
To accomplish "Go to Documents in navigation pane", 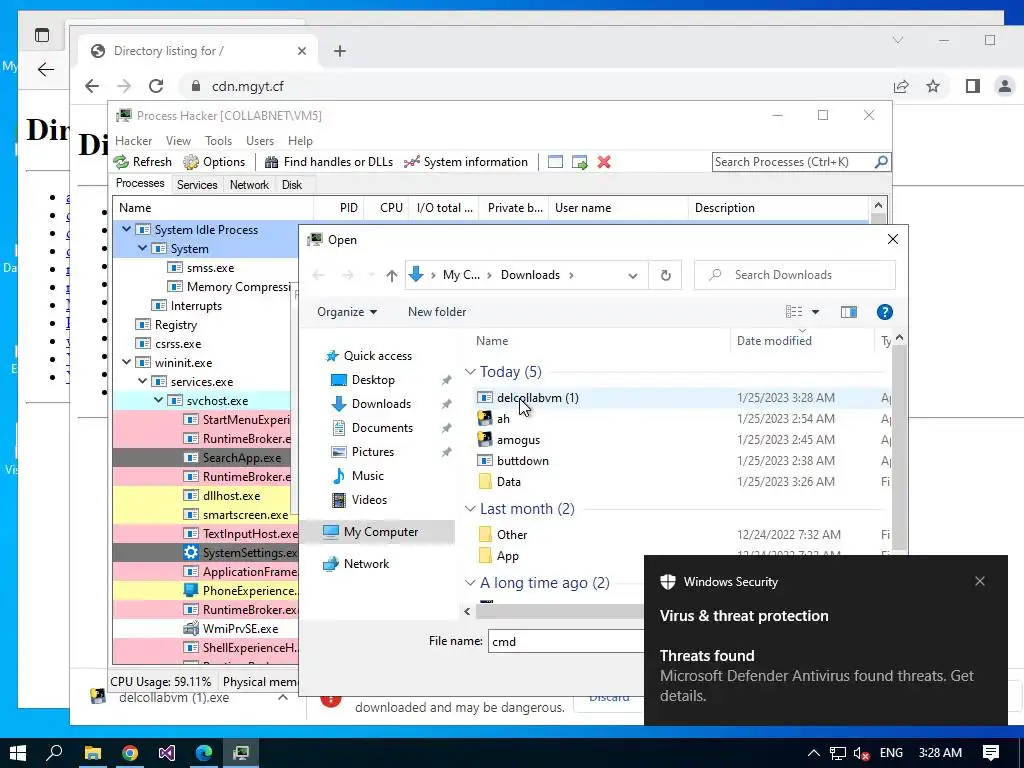I will [382, 428].
